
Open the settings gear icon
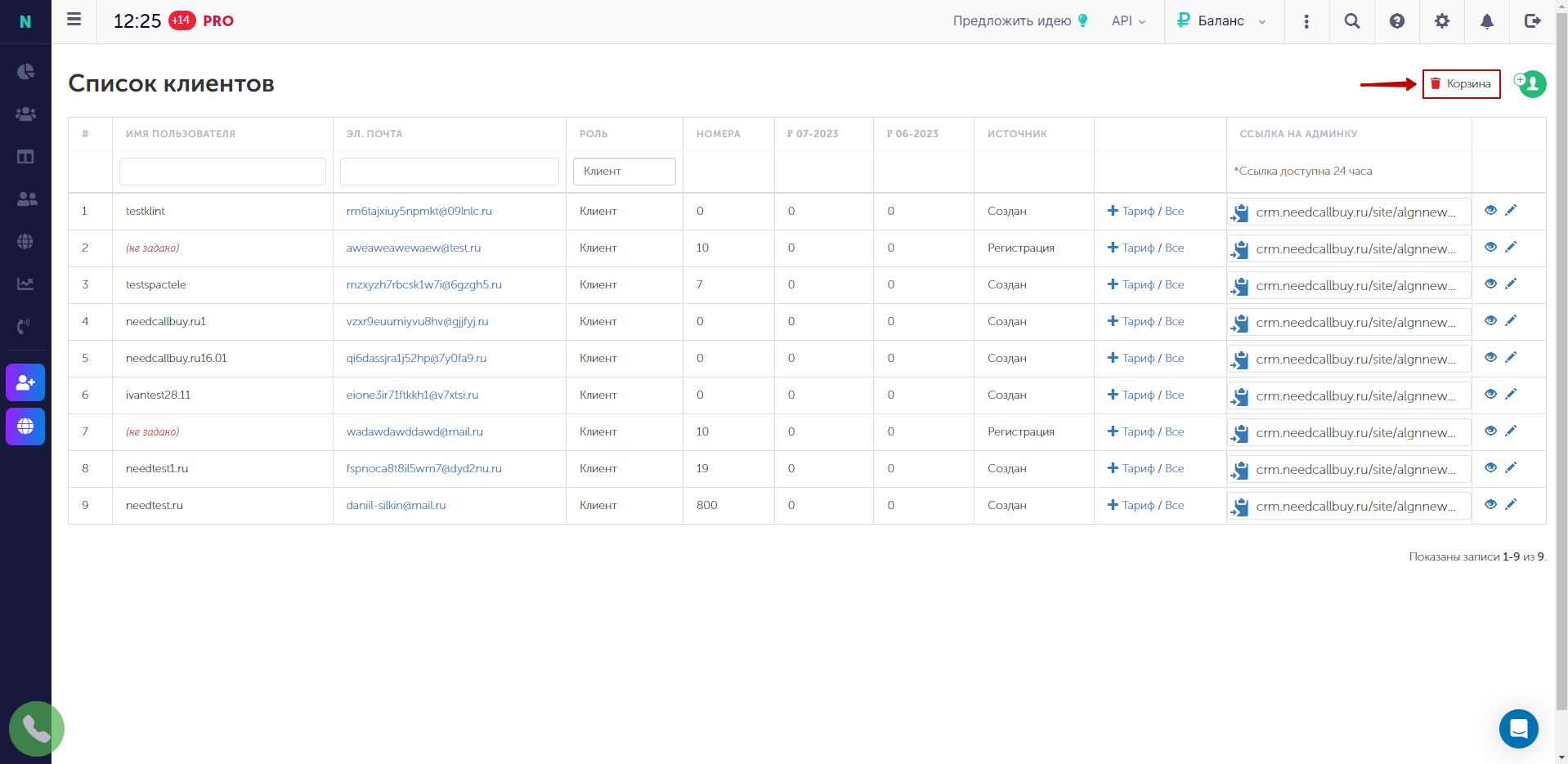click(1442, 21)
